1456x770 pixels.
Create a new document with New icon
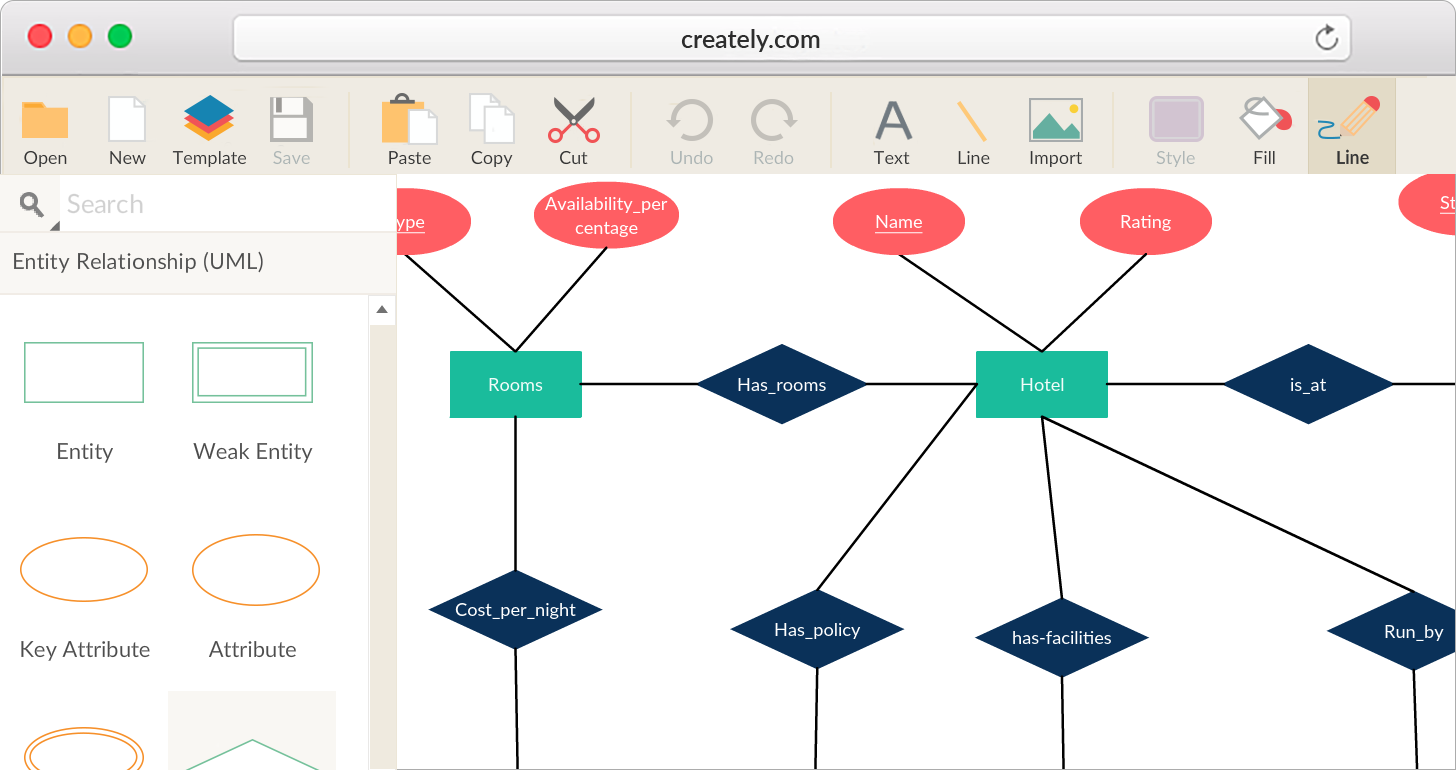pos(127,121)
